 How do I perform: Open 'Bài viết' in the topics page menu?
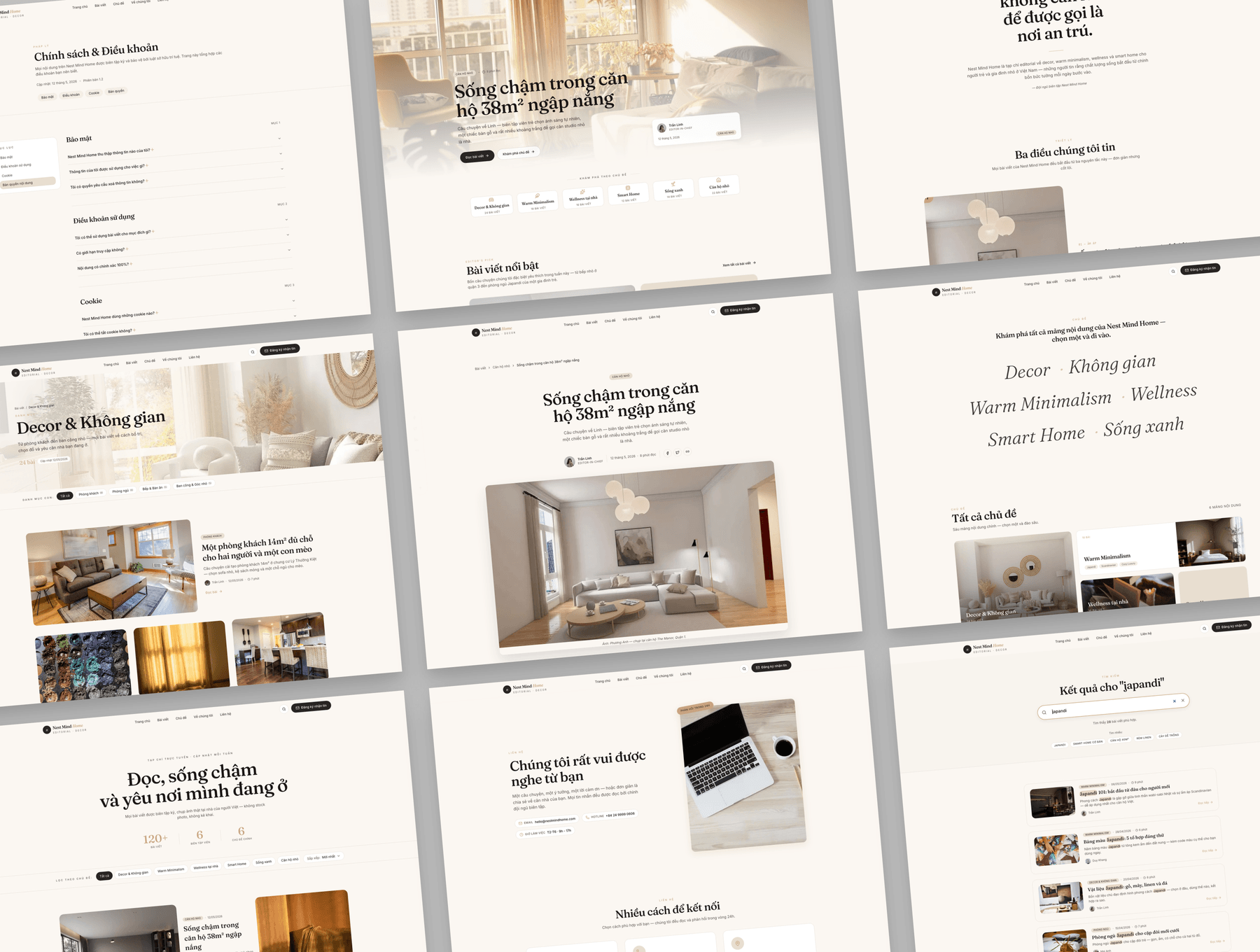point(1052,282)
